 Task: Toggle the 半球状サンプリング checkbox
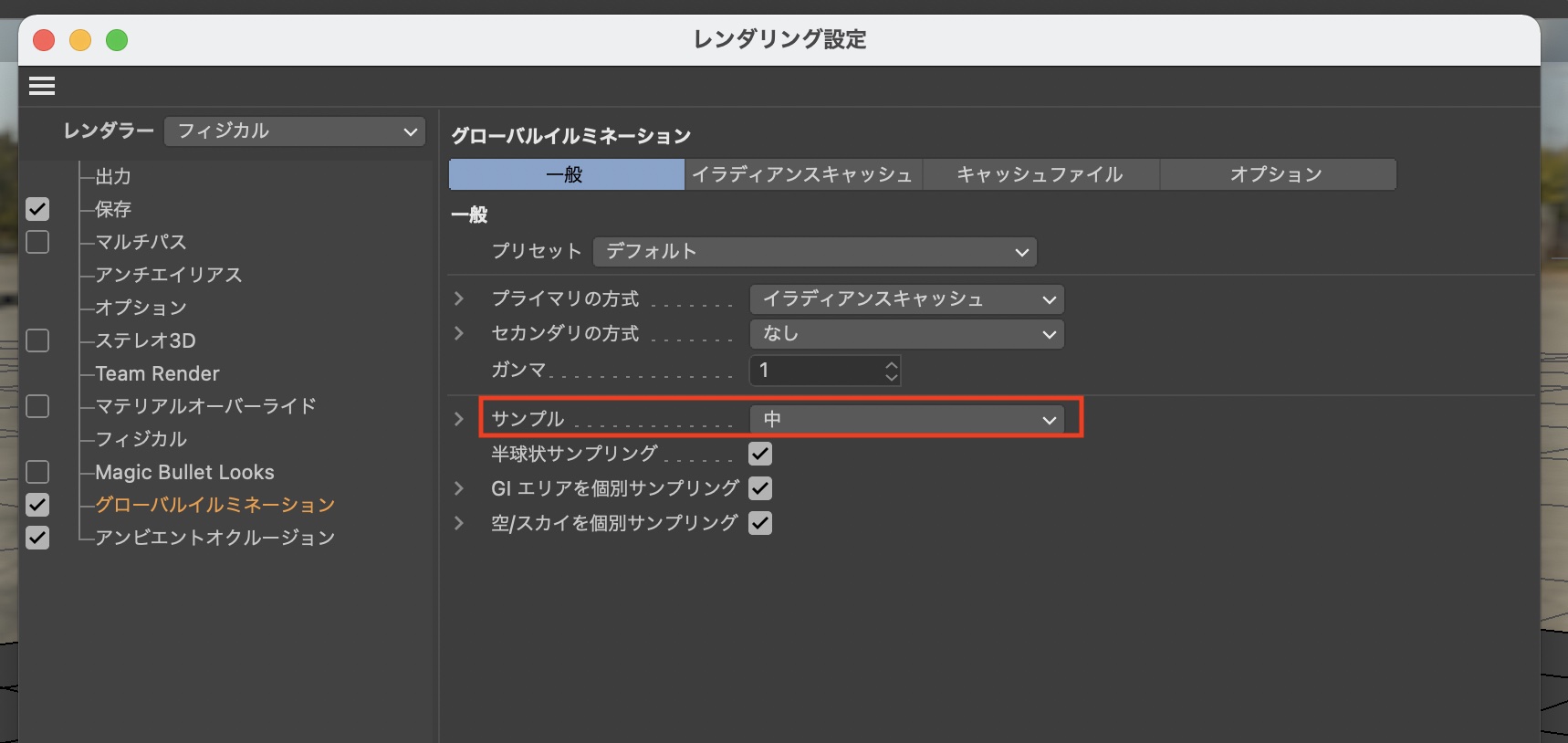coord(759,454)
